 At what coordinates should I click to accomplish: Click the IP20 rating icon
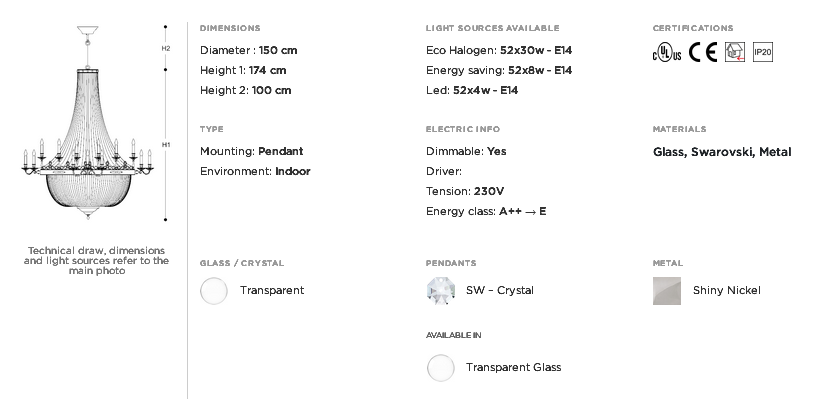(763, 52)
